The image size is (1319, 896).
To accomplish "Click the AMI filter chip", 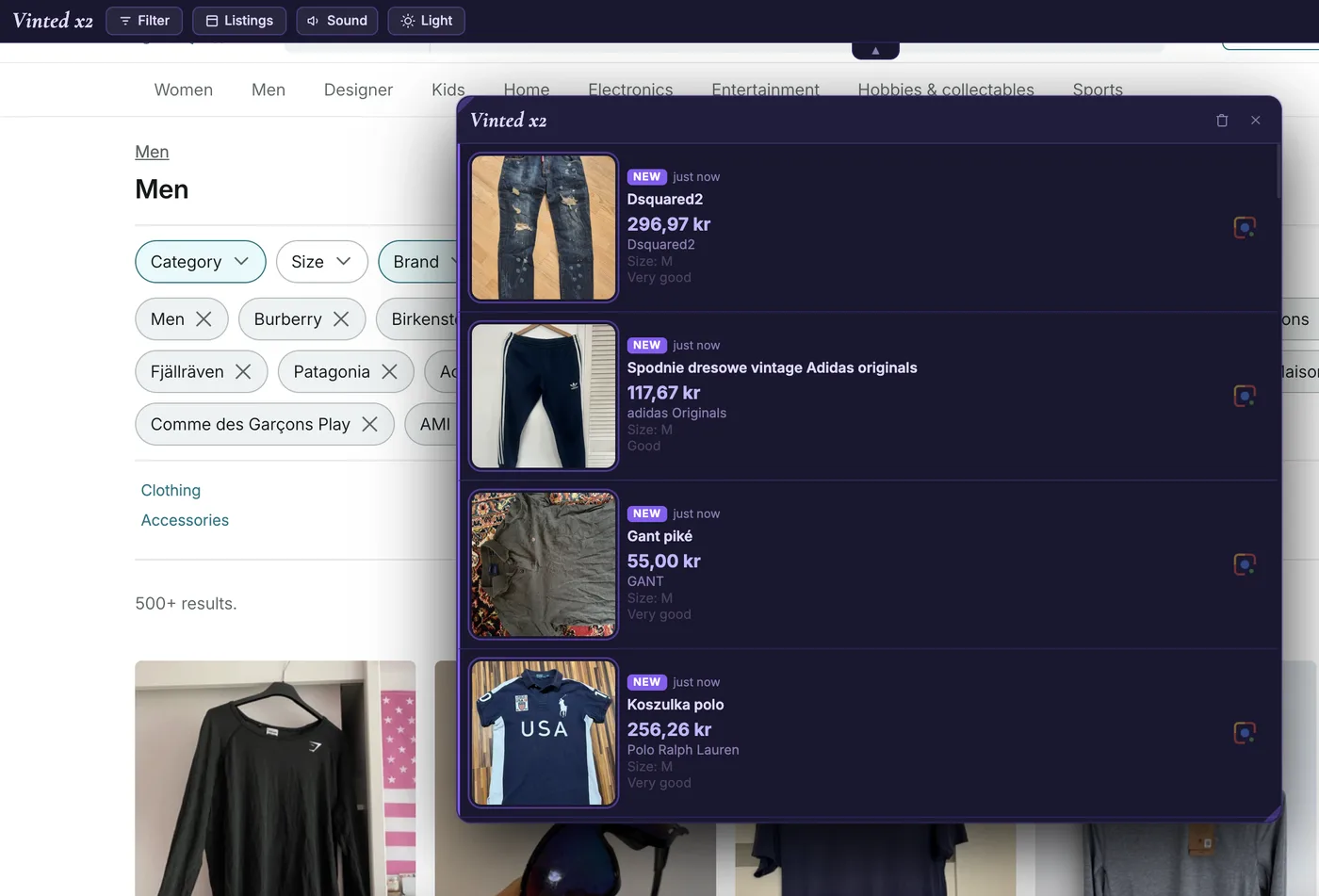I will 432,425.
